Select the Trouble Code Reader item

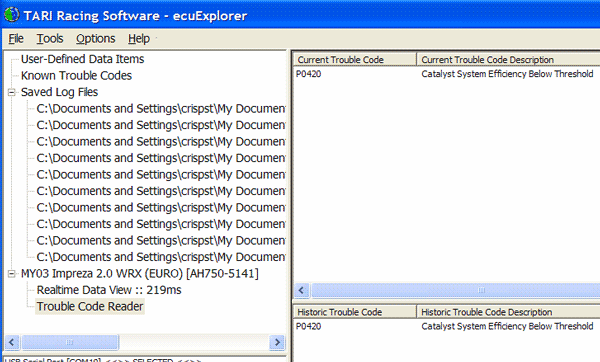pyautogui.click(x=90, y=307)
